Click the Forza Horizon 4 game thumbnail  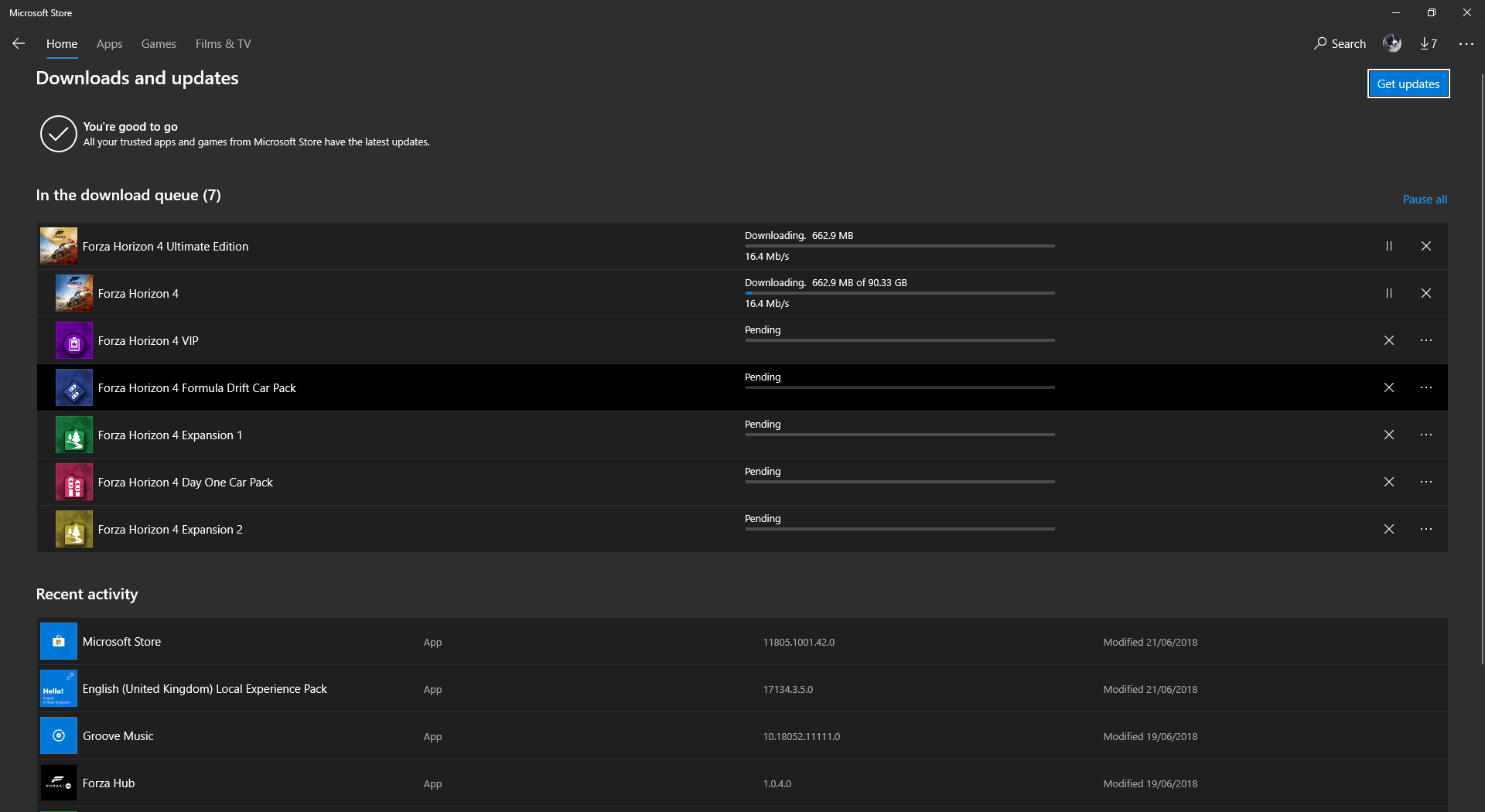click(74, 293)
